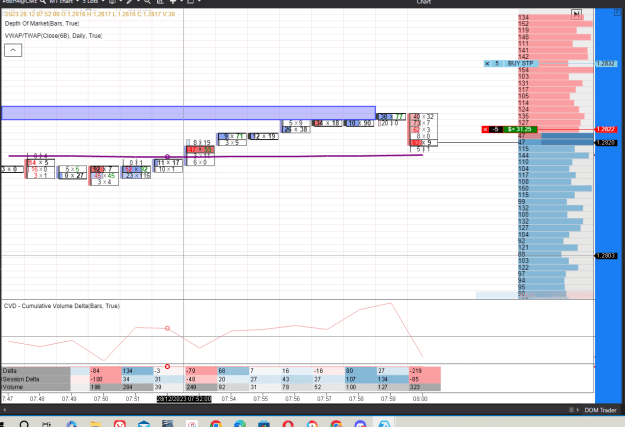Click the orange OHLC bar data line
The image size is (625, 427).
[90, 14]
